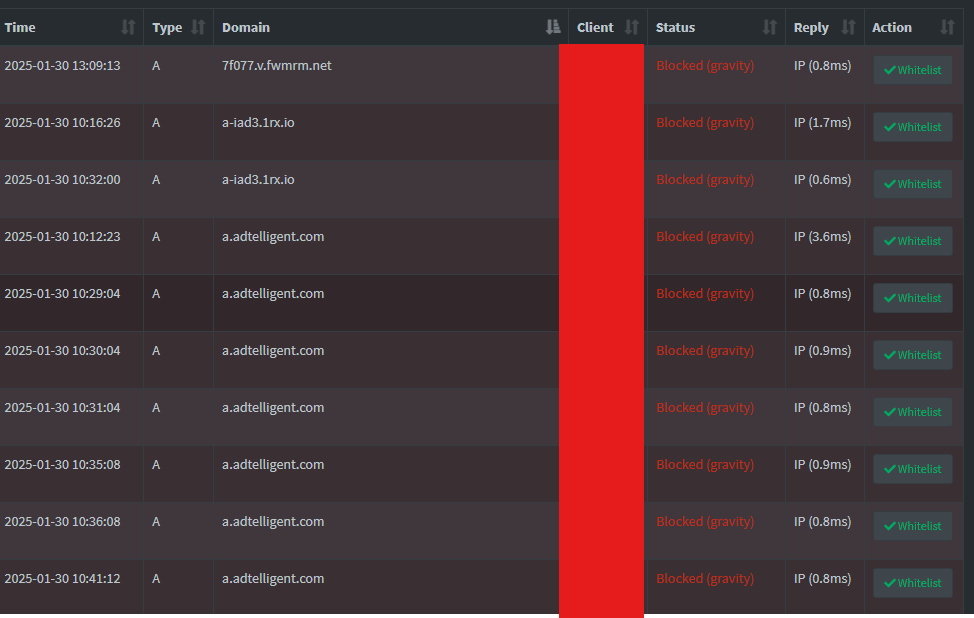Click the Reply column header label
Image resolution: width=974 pixels, height=618 pixels.
pyautogui.click(x=811, y=28)
